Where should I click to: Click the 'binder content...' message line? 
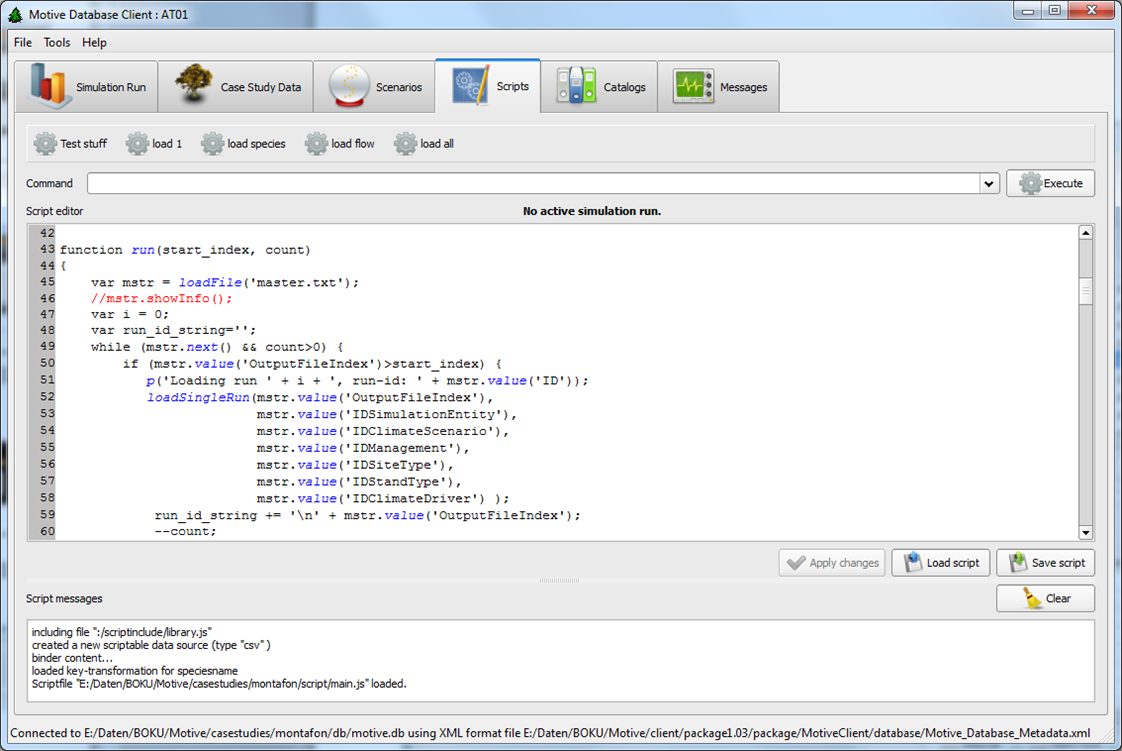[72, 658]
